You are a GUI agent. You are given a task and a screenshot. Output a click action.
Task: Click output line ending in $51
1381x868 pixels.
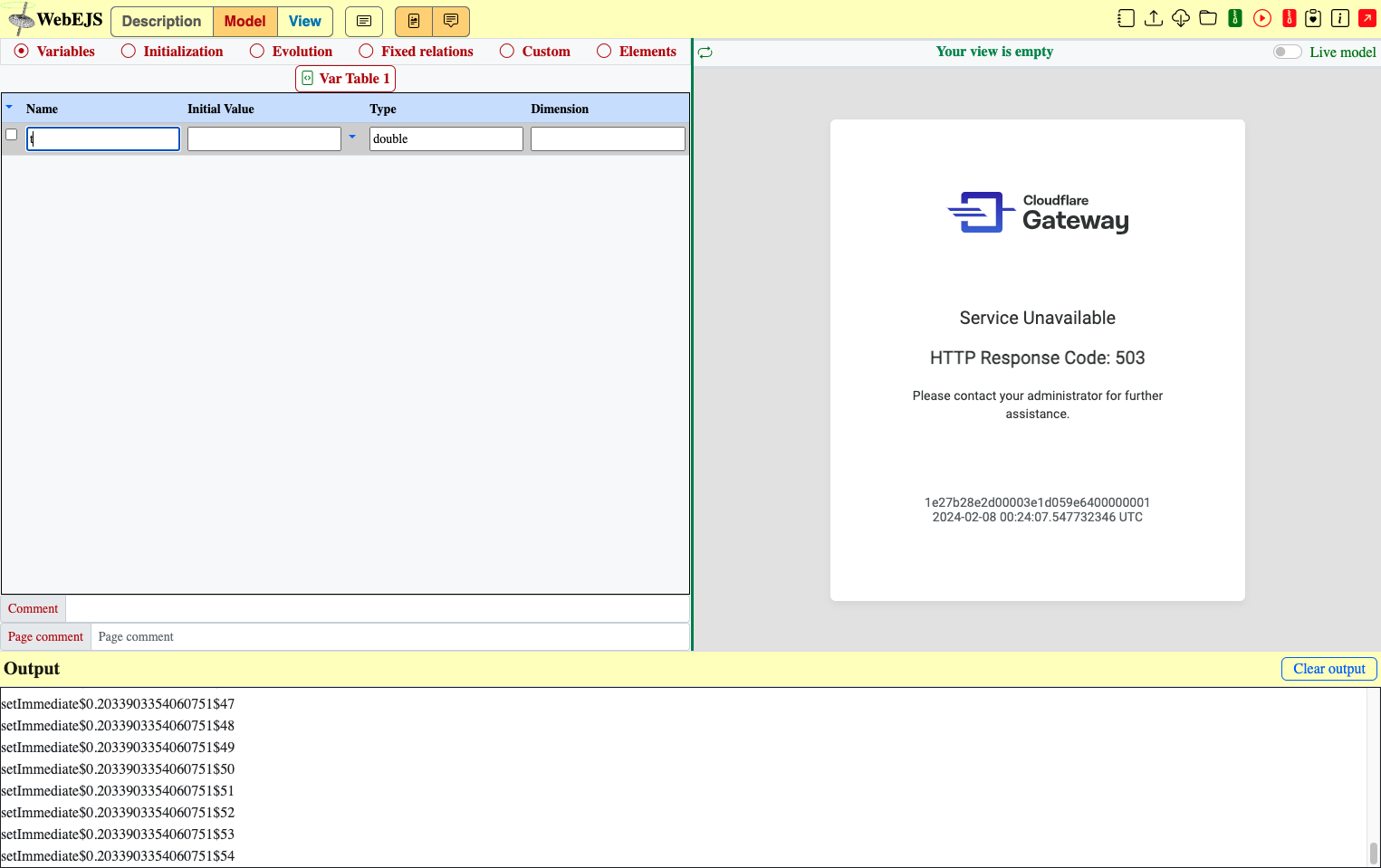pos(118,790)
